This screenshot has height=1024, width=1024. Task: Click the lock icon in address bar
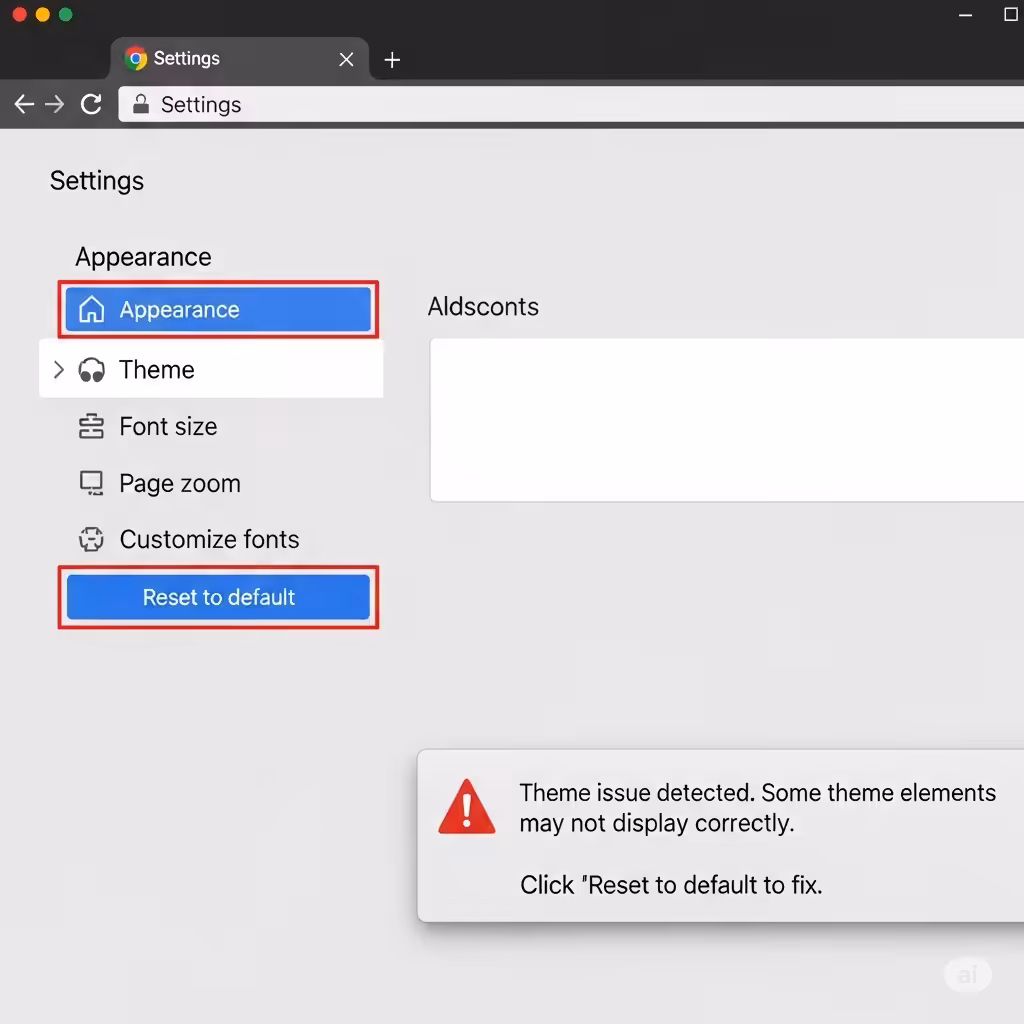[140, 104]
